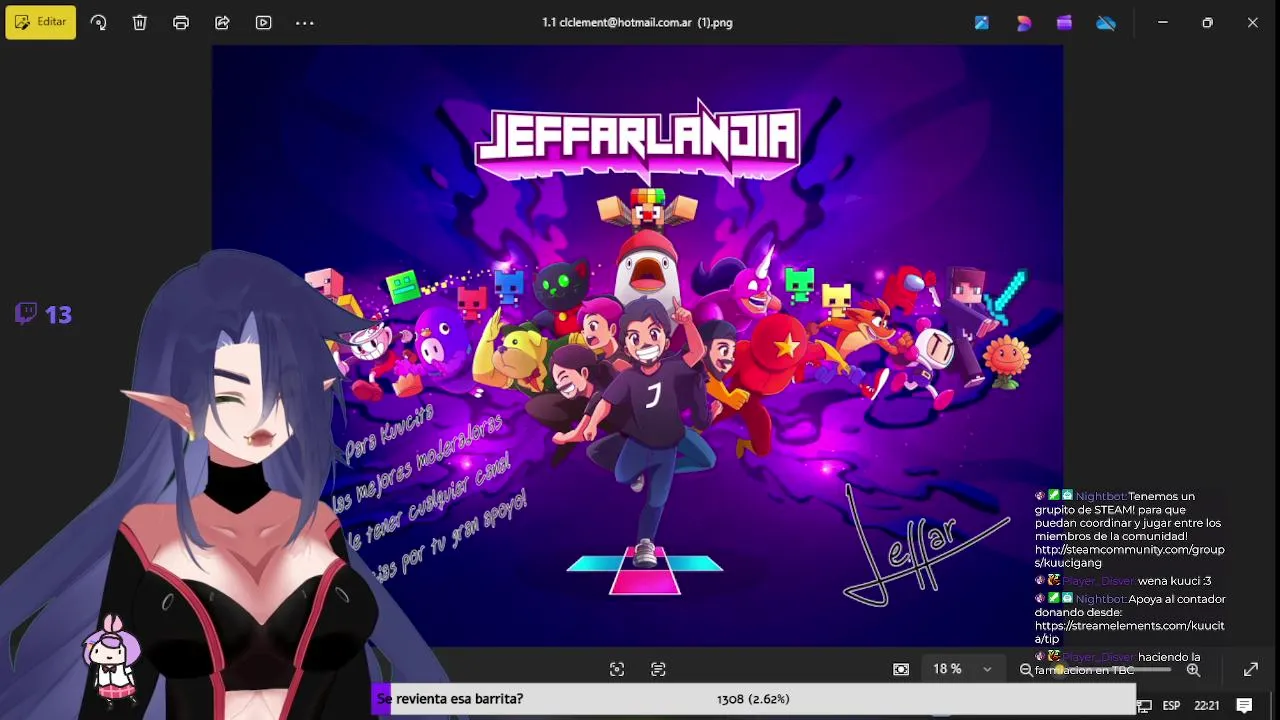This screenshot has width=1280, height=720.
Task: Print the image with the printer icon
Action: pos(181,22)
